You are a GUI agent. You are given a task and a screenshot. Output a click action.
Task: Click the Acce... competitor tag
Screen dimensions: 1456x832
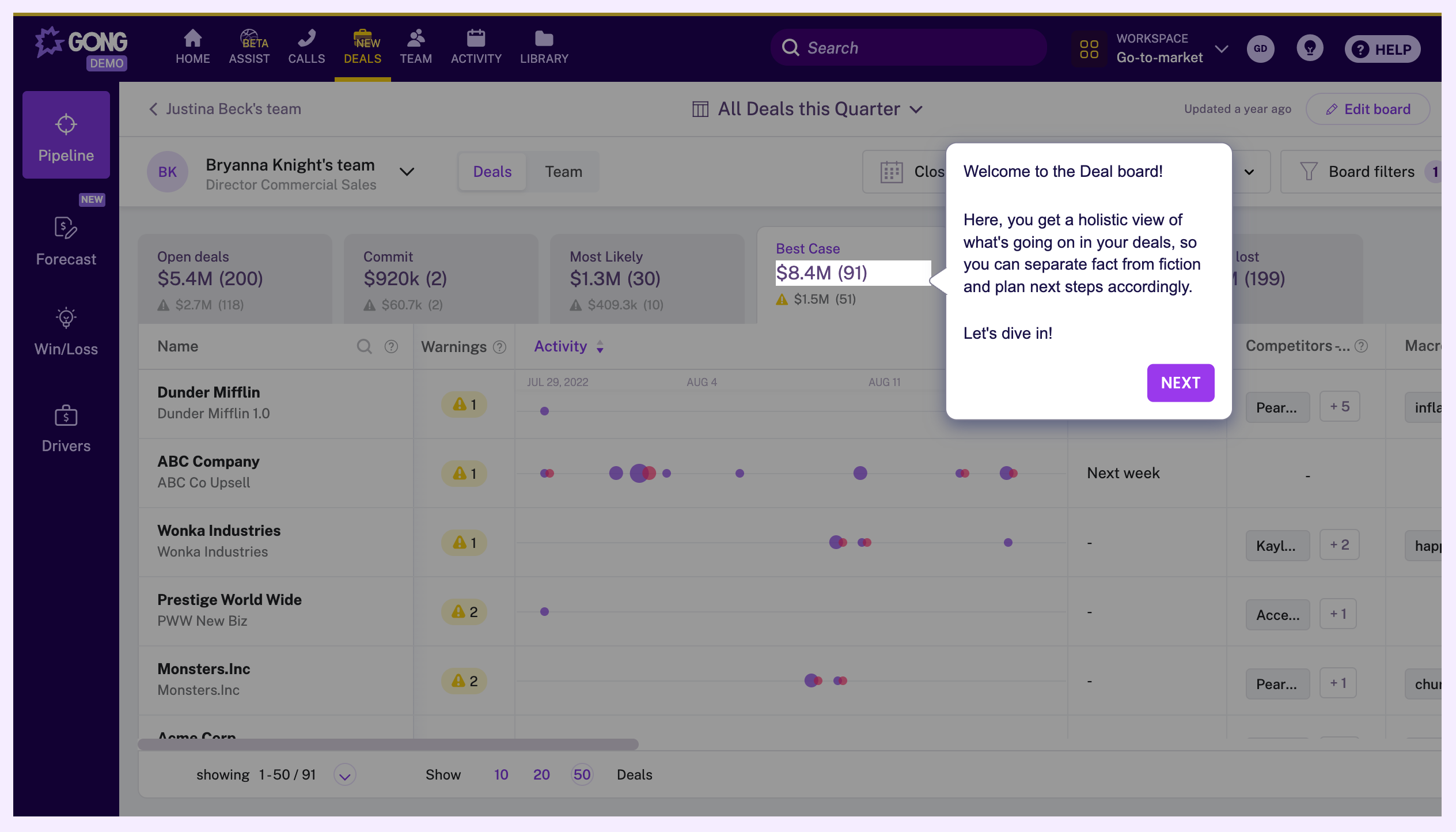click(x=1277, y=615)
